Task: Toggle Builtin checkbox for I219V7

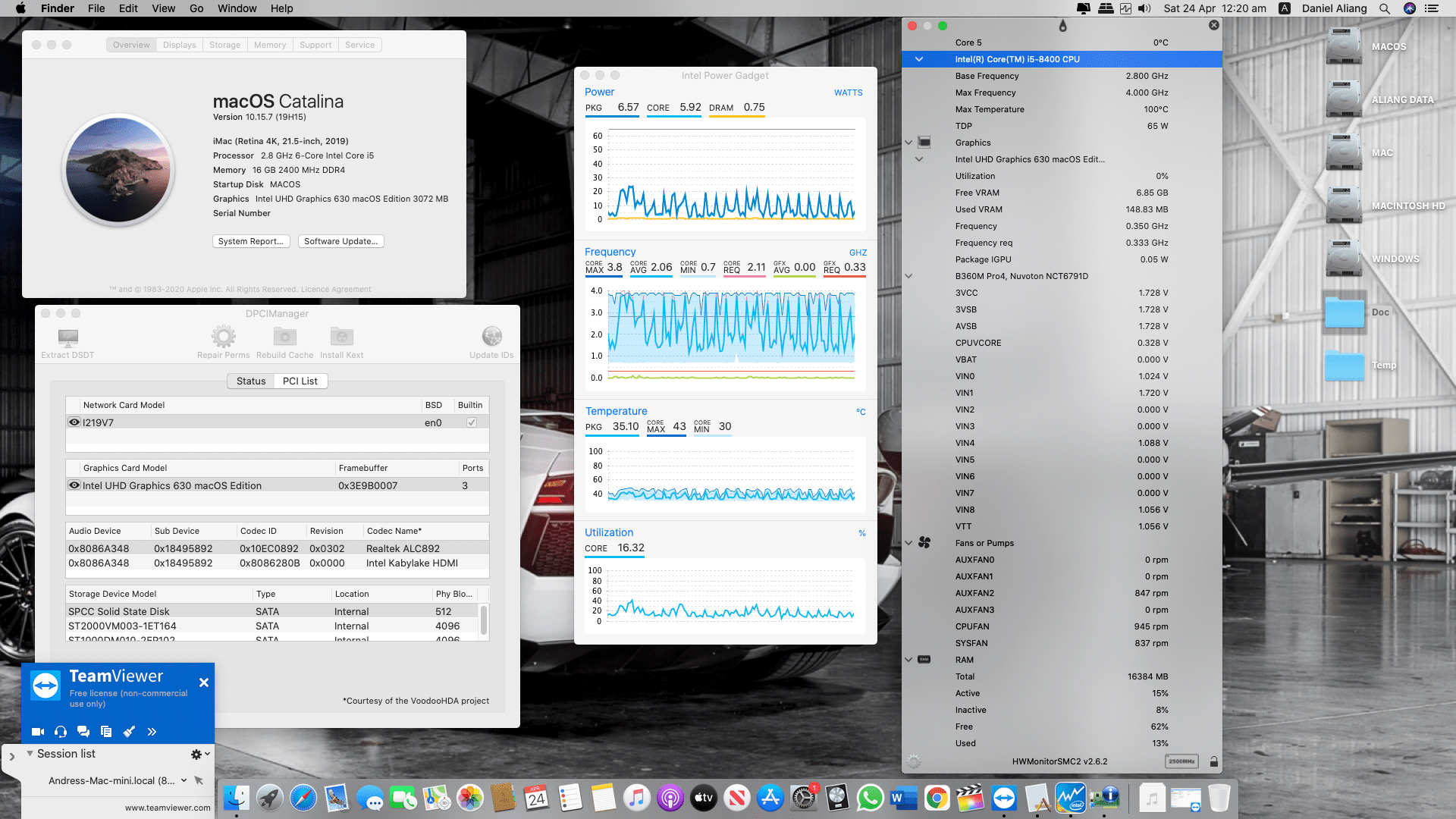Action: click(471, 422)
